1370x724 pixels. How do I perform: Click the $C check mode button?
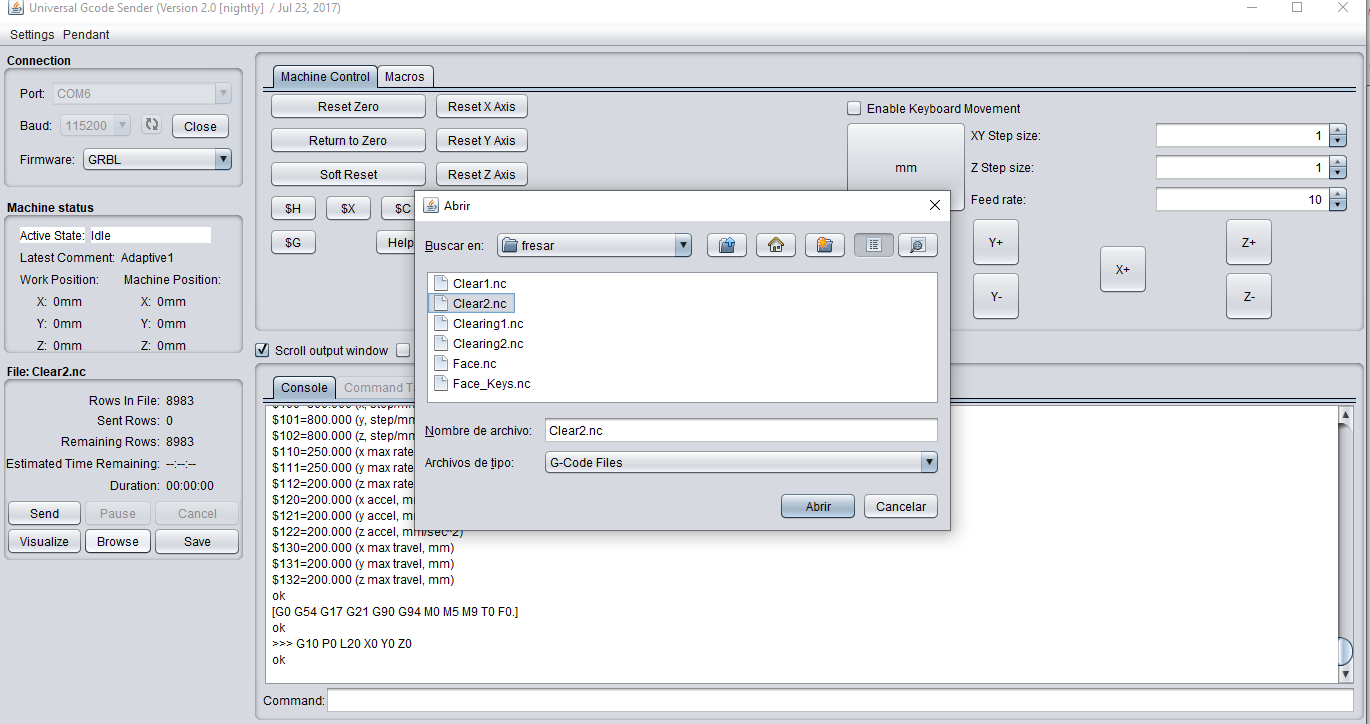398,208
